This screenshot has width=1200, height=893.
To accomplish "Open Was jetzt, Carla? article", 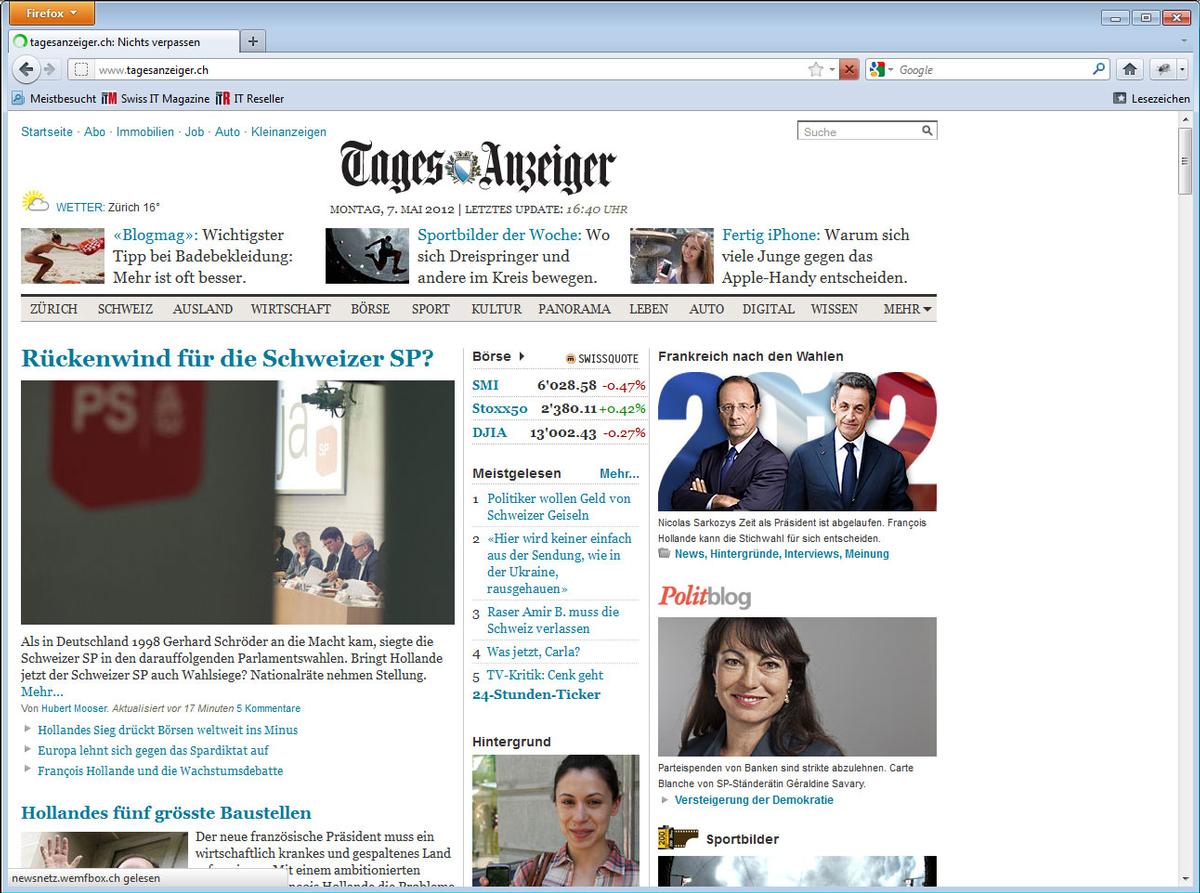I will point(533,652).
